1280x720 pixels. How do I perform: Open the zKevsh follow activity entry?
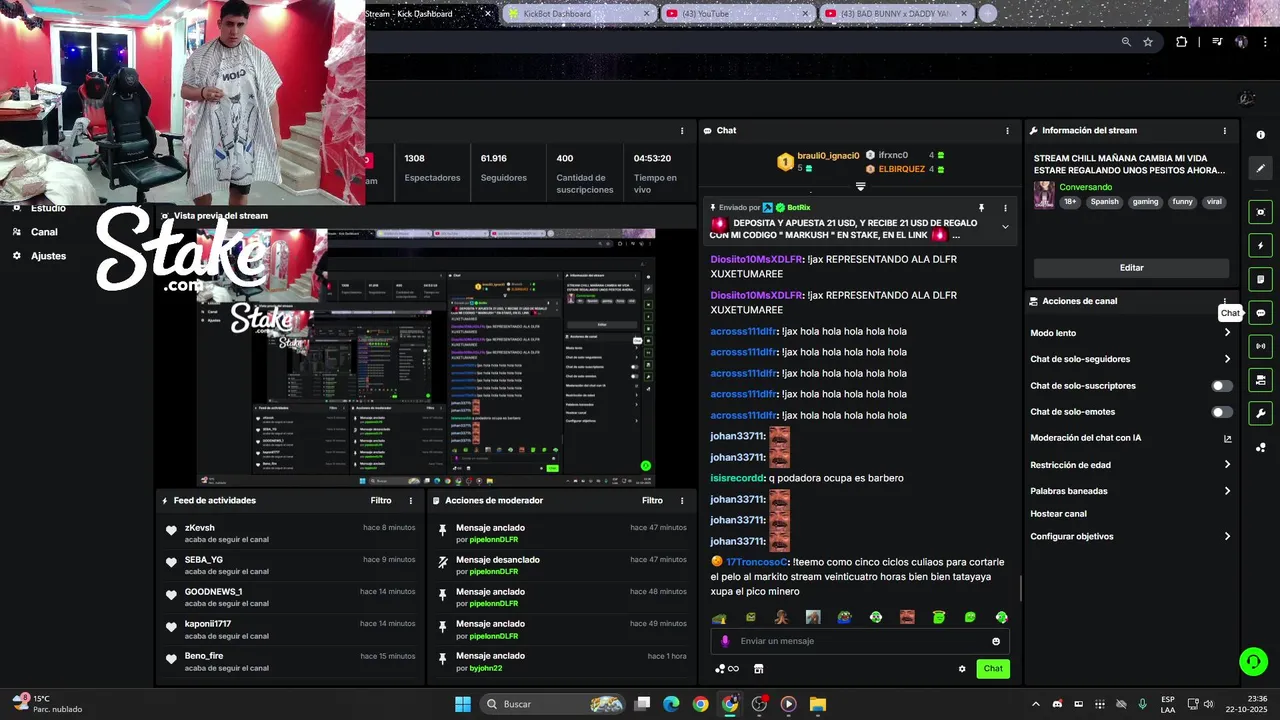291,533
